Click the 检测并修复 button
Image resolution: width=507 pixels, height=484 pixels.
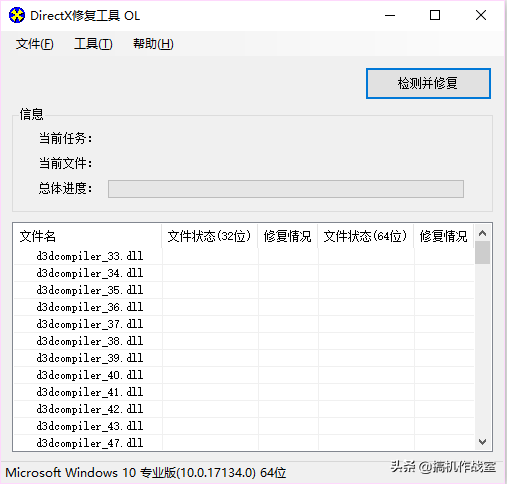click(x=428, y=83)
